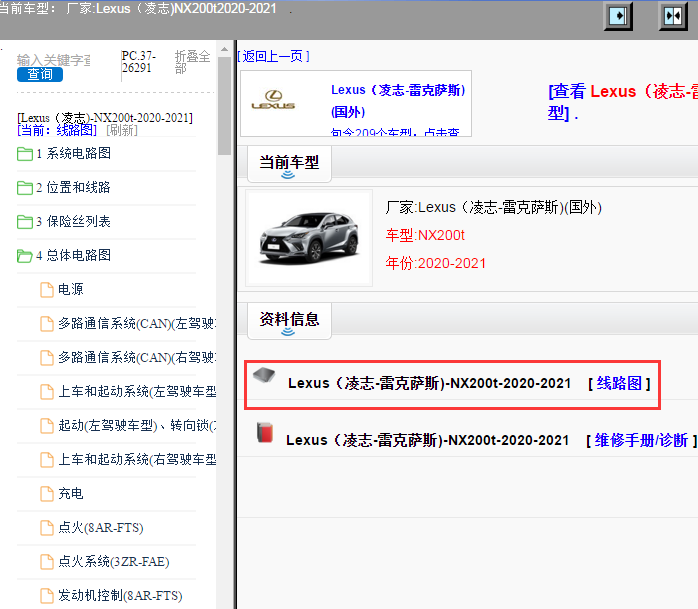Click 折叠全部 to collapse all tree nodes
Image resolution: width=698 pixels, height=609 pixels.
192,61
